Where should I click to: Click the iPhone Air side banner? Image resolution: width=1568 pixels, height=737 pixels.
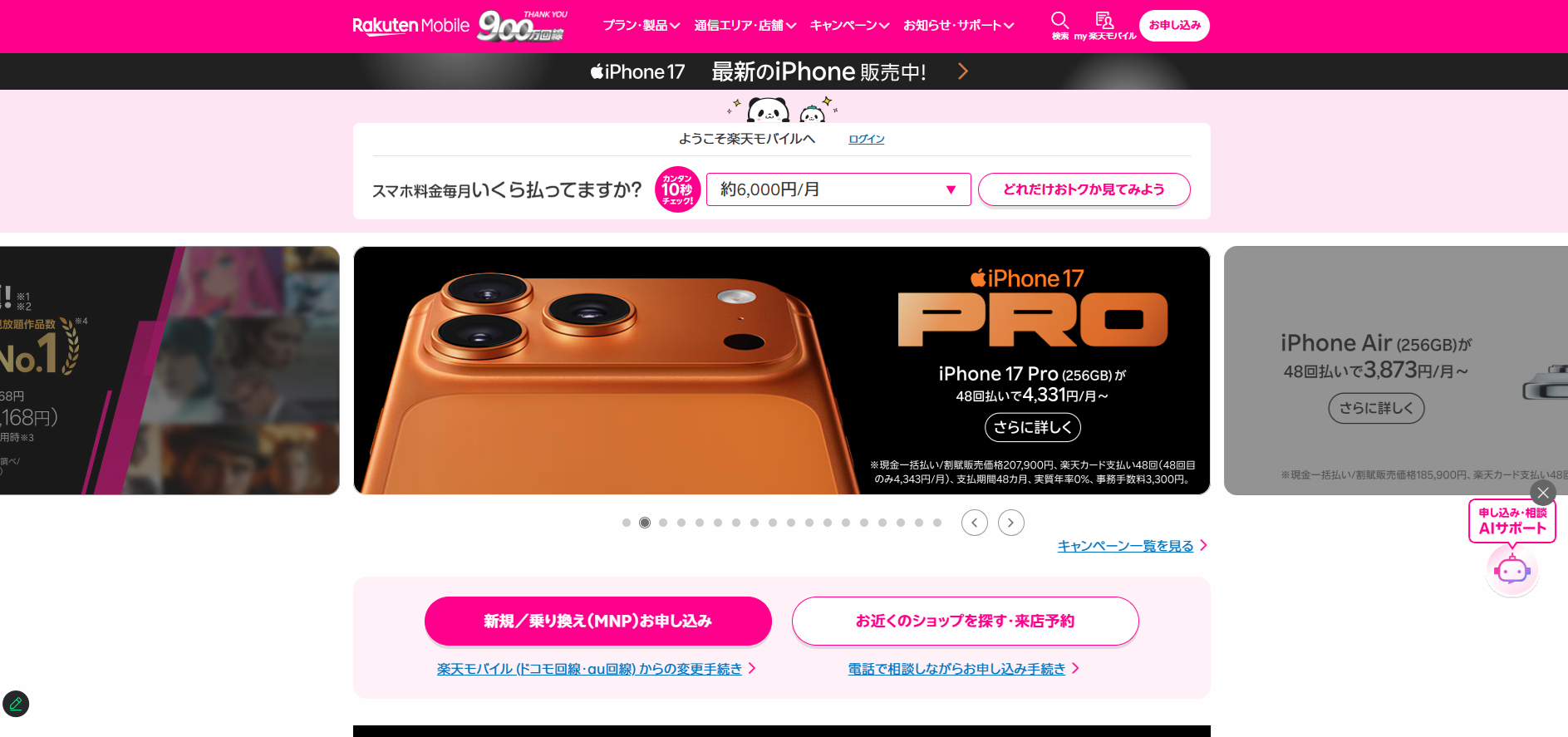(x=1395, y=371)
